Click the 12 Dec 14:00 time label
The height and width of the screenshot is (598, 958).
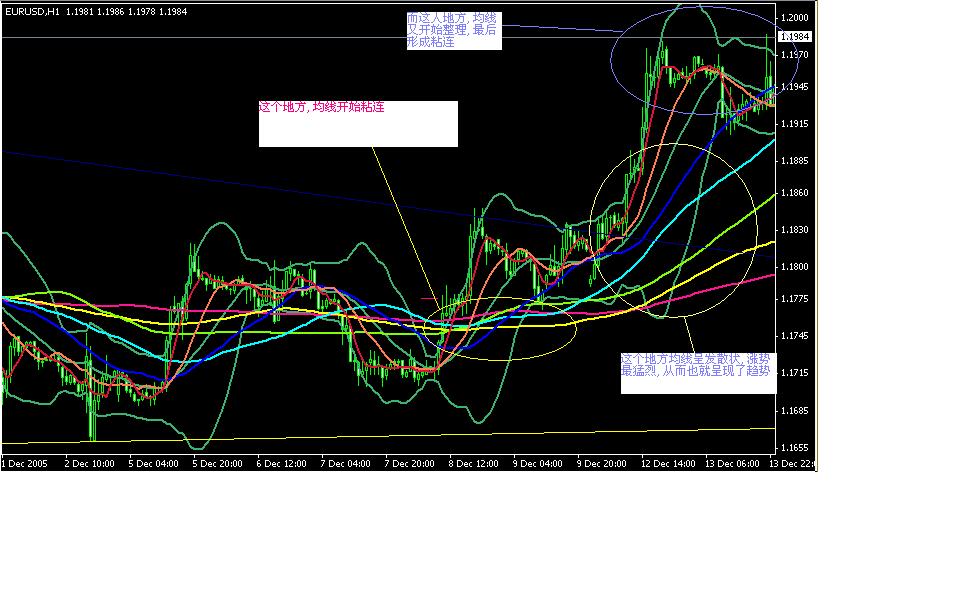tap(668, 464)
